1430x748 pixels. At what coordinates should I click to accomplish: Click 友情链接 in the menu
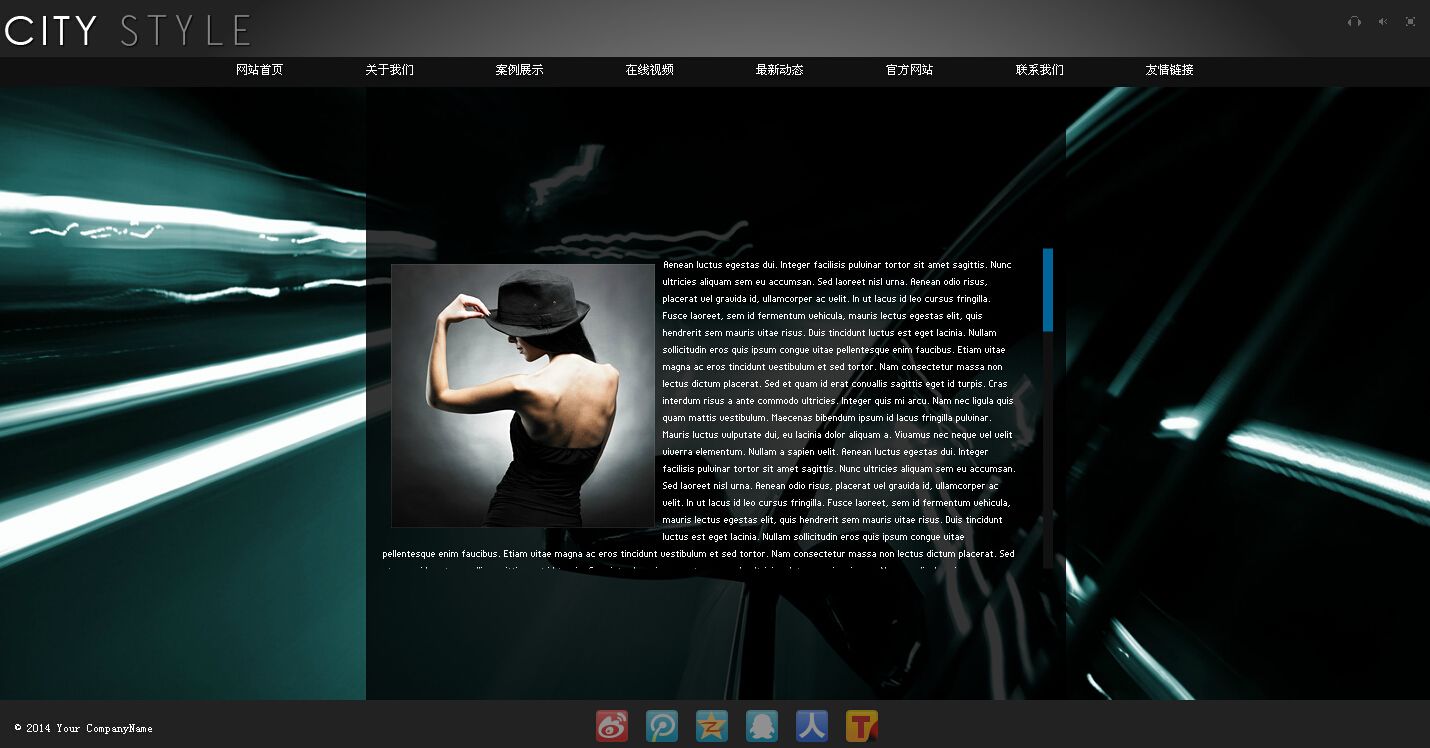tap(1169, 70)
